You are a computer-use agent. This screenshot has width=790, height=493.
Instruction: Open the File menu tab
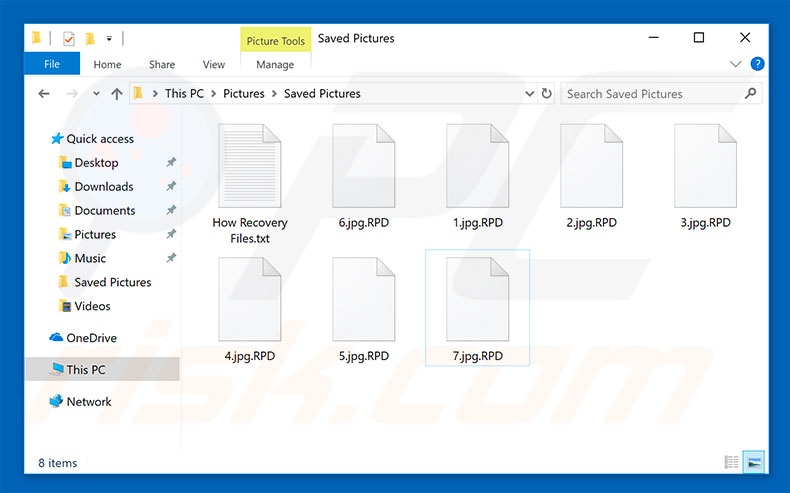point(52,64)
